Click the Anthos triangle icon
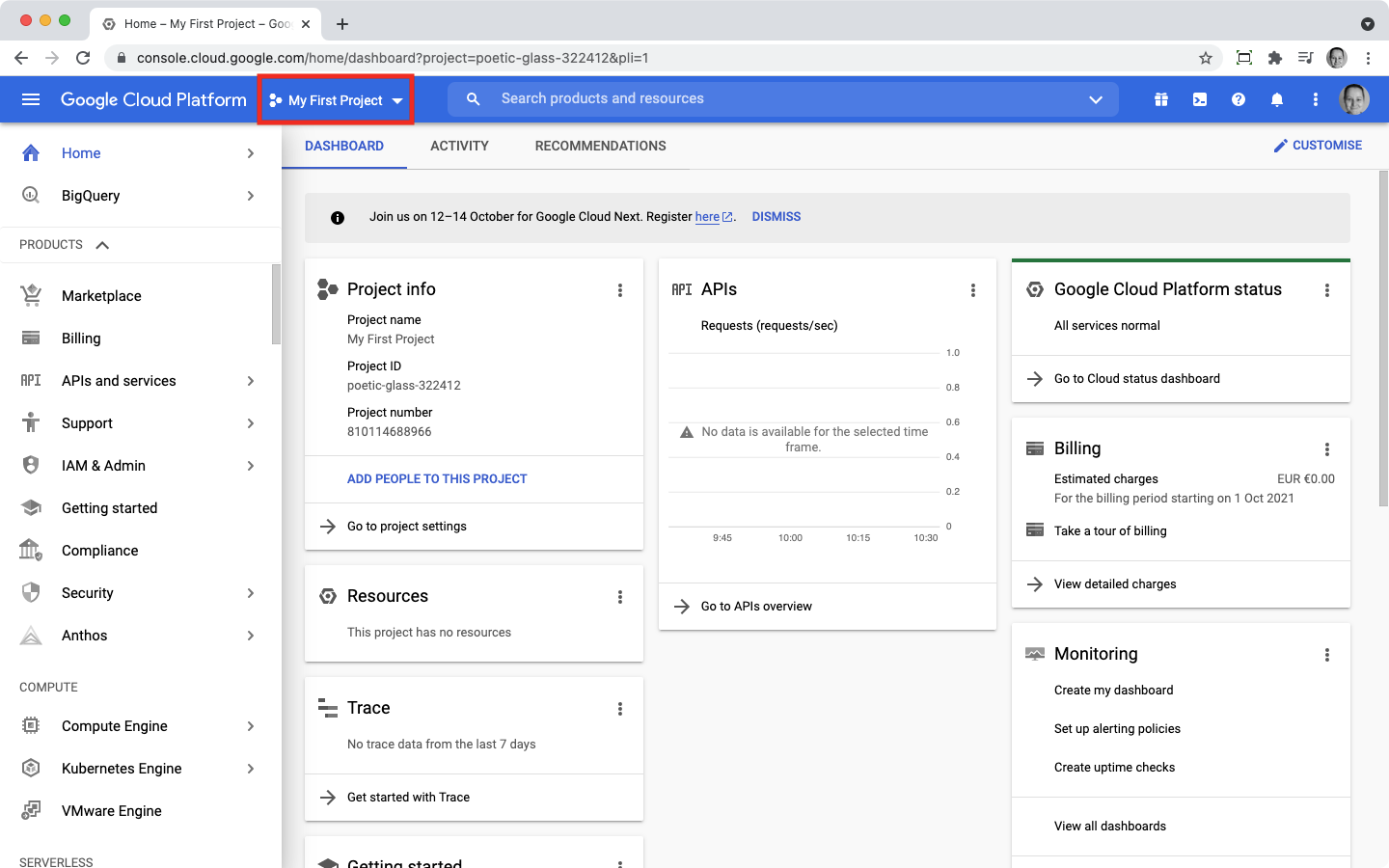Image resolution: width=1389 pixels, height=868 pixels. pyautogui.click(x=31, y=636)
